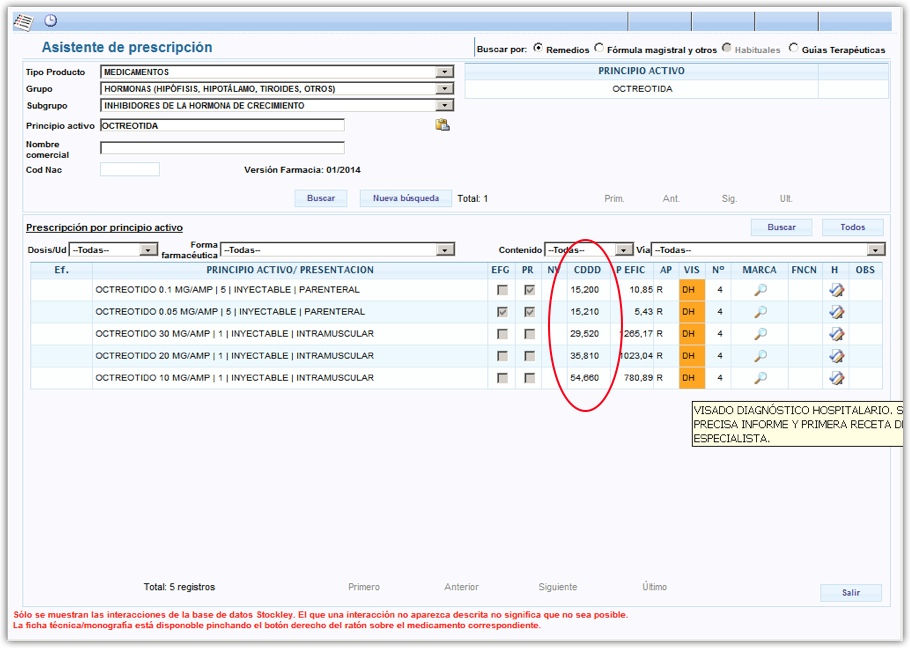Sort by the CDDD column header

(587, 270)
